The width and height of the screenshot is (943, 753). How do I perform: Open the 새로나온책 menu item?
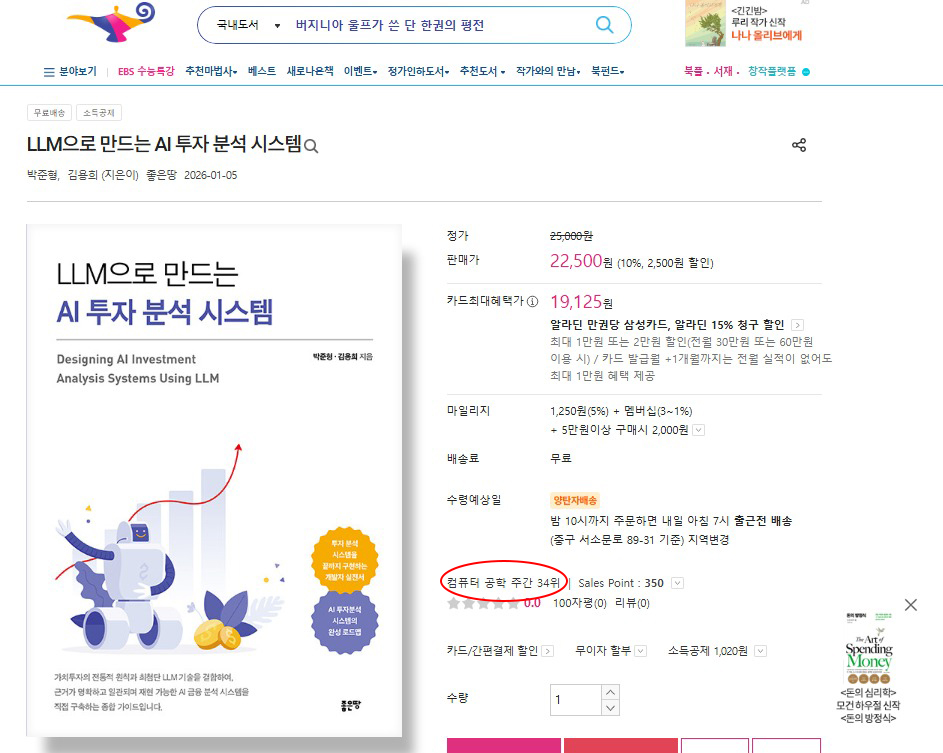(310, 71)
